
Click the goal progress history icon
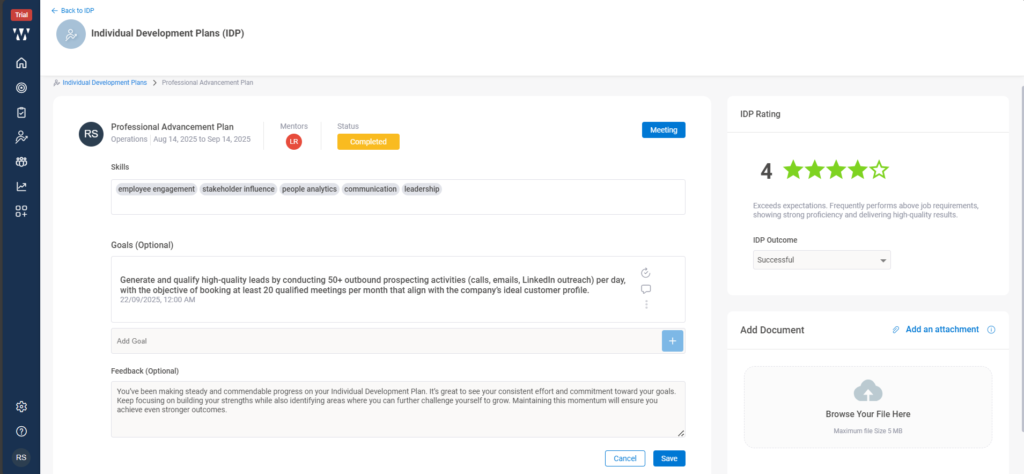point(646,273)
